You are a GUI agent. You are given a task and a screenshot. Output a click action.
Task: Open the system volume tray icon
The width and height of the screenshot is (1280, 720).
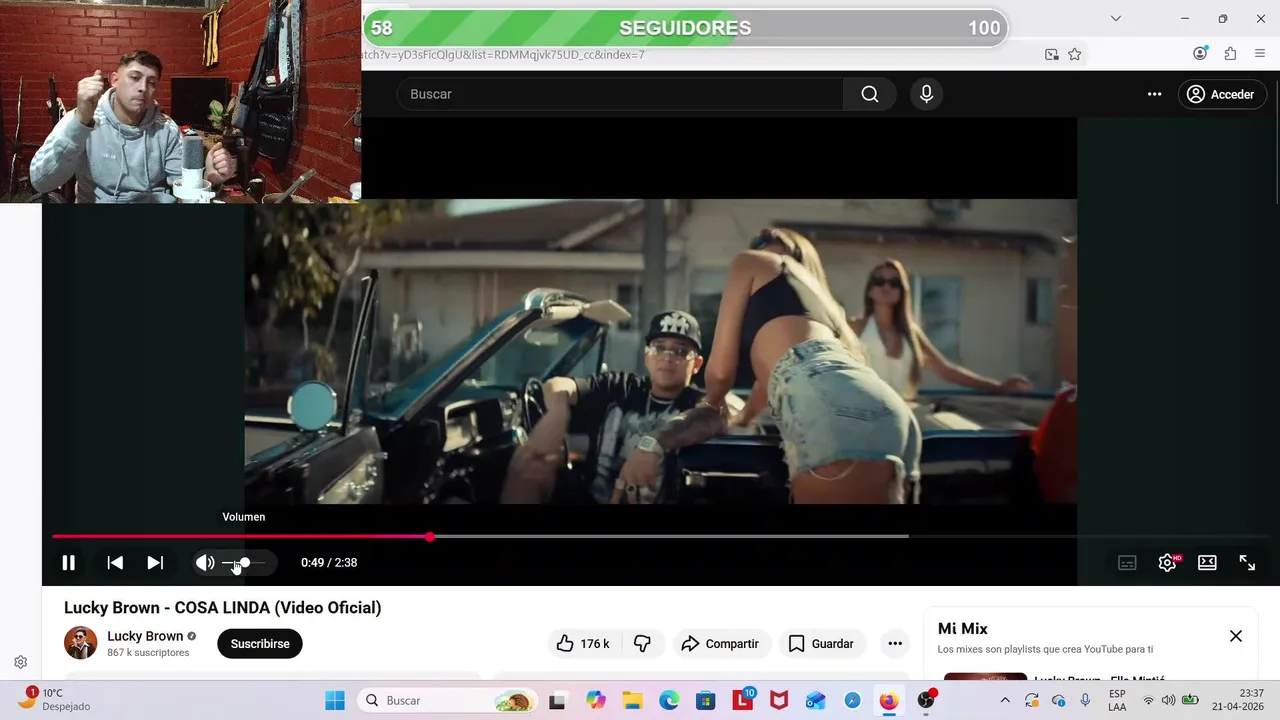pyautogui.click(x=1168, y=701)
